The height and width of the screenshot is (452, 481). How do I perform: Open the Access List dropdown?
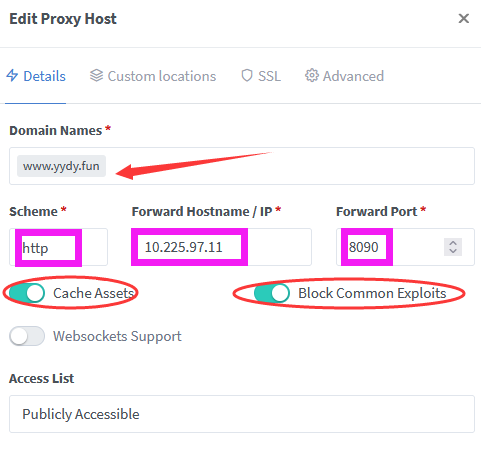point(242,414)
